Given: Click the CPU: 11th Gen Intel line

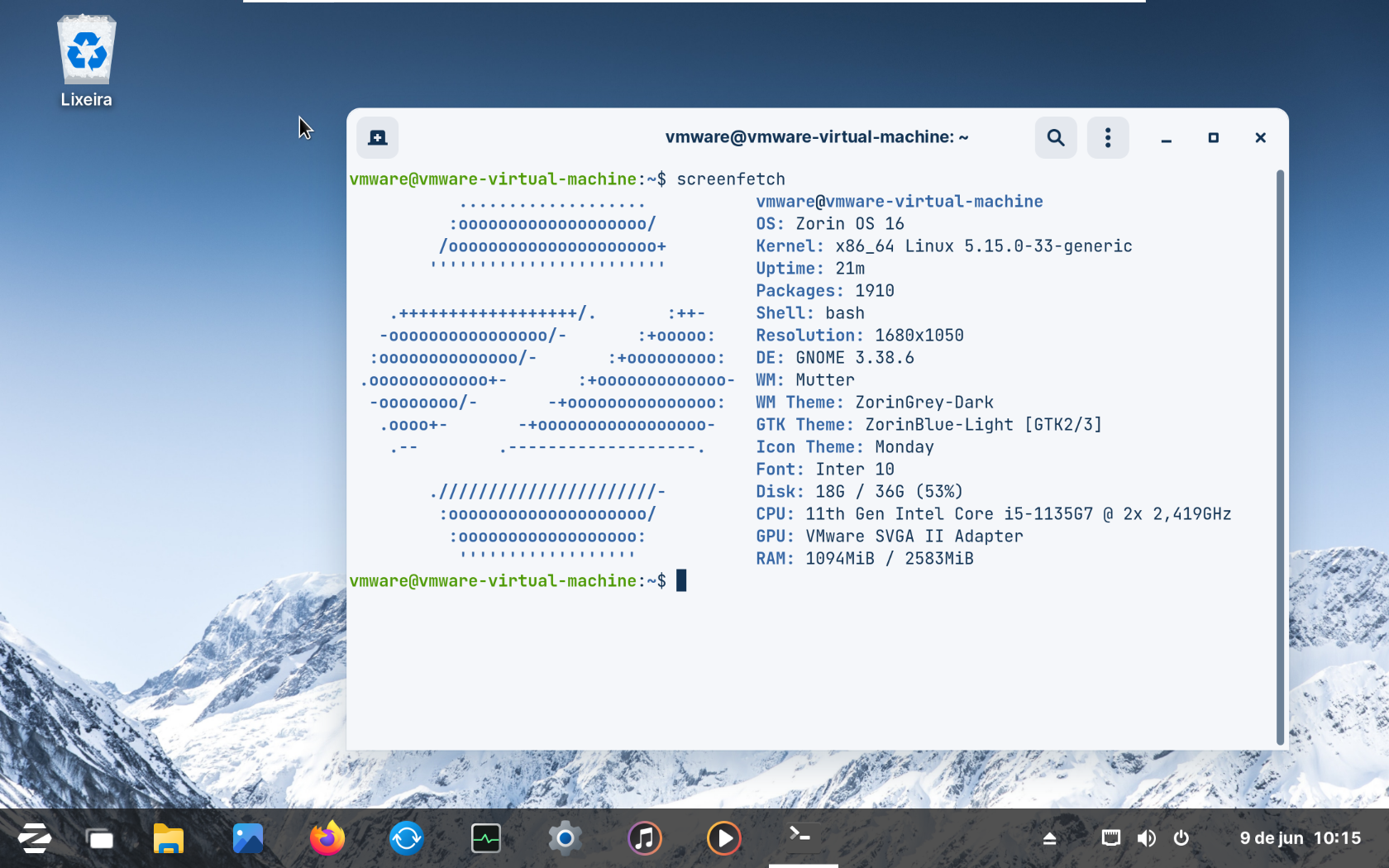Looking at the screenshot, I should (x=994, y=514).
